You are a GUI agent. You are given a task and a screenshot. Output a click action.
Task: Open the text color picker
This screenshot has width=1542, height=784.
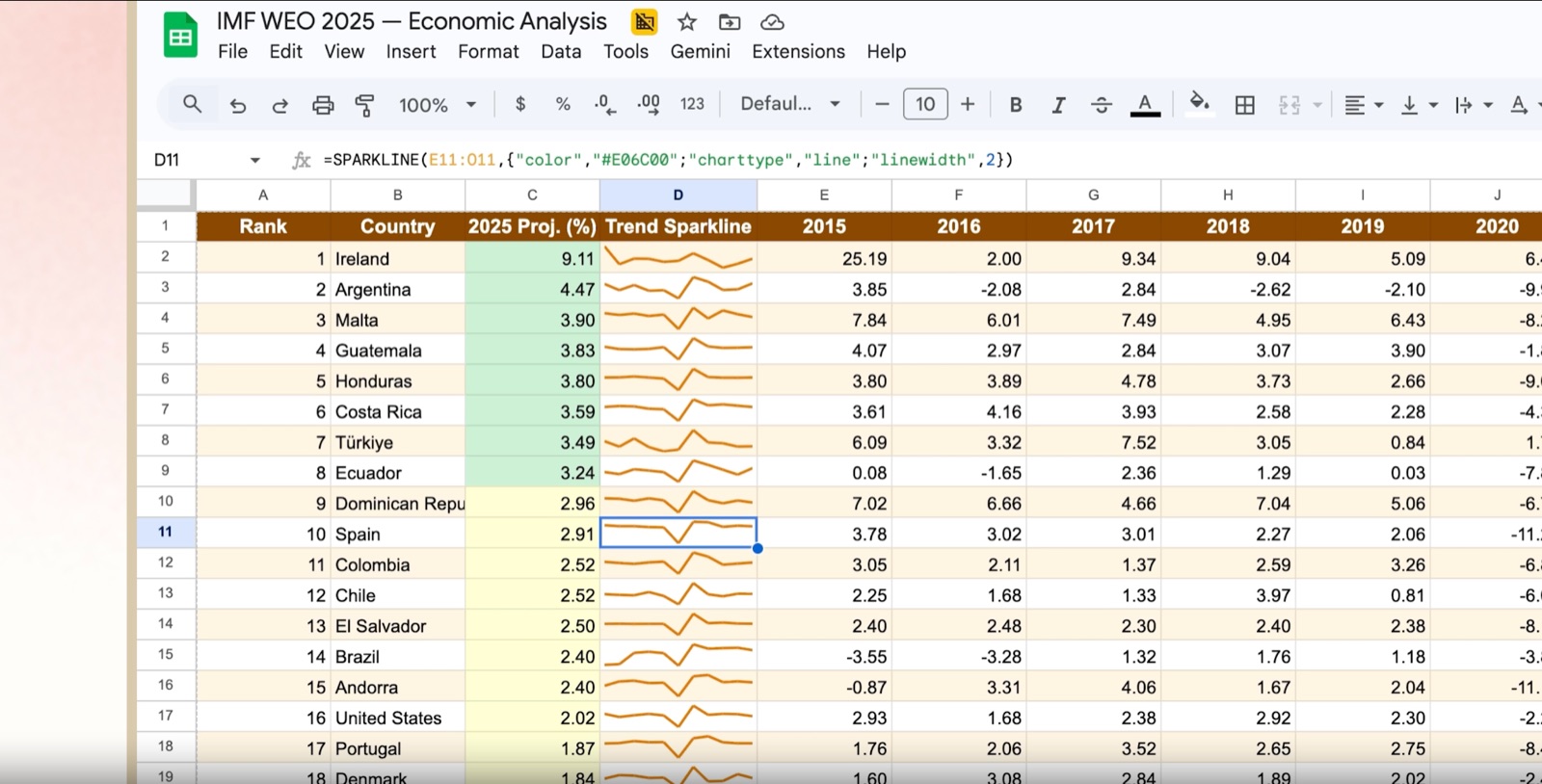coord(1145,105)
